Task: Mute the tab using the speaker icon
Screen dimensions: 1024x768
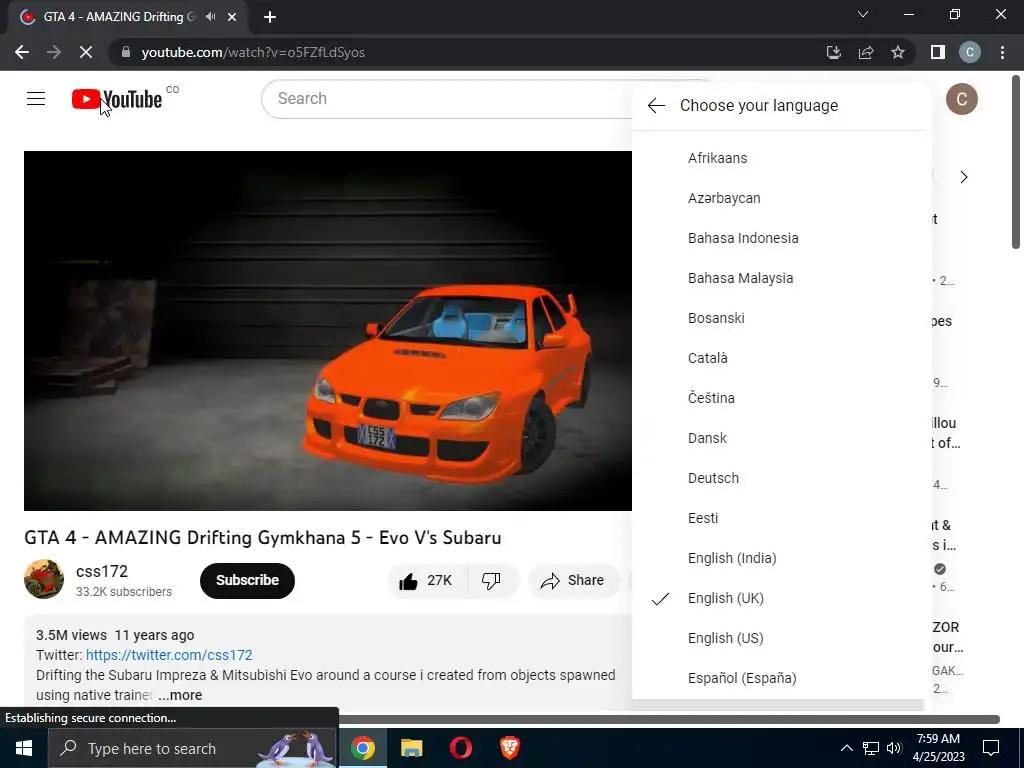Action: [210, 17]
